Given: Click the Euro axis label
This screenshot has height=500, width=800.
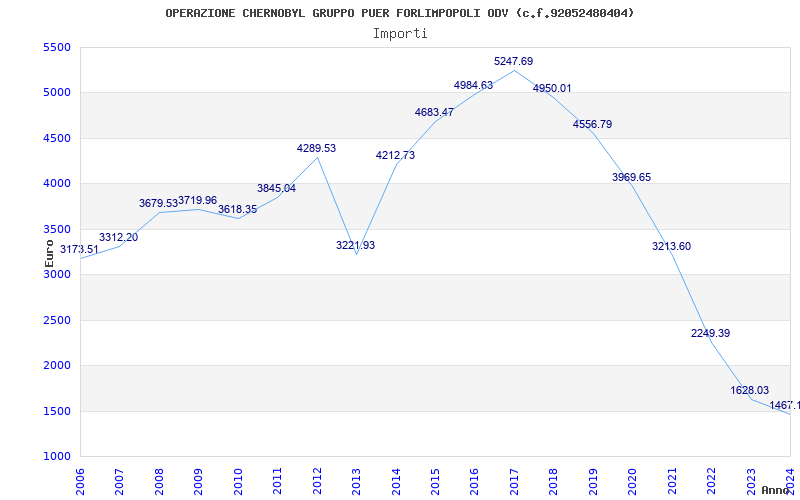Looking at the screenshot, I should 49,254.
